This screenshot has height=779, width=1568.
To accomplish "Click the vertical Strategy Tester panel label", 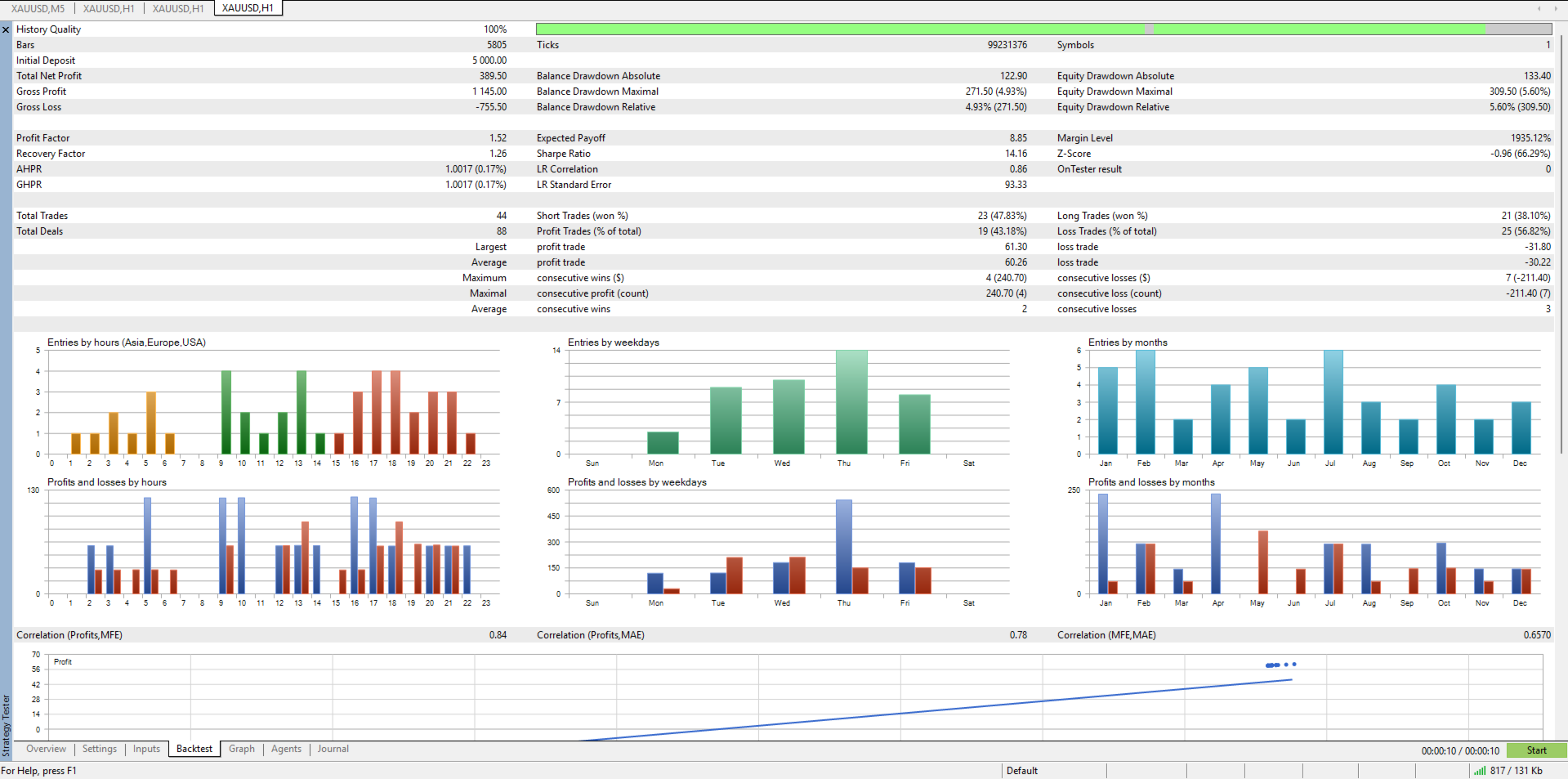I will [x=6, y=726].
